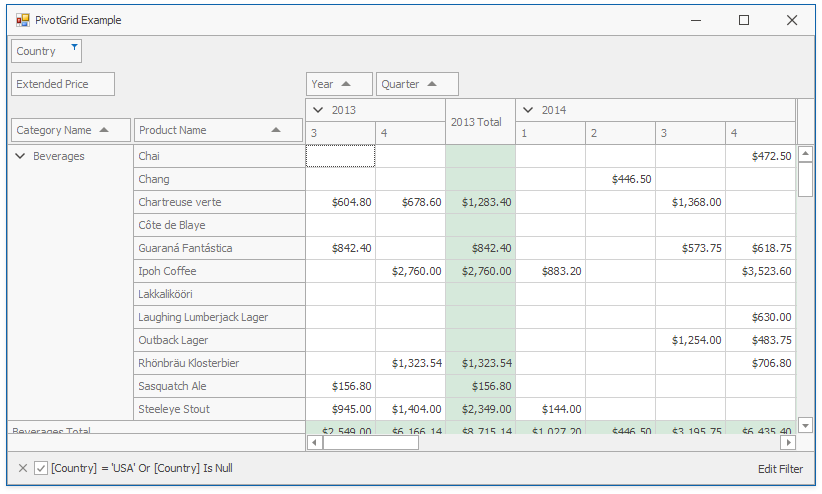Collapse the Beverages category row
Image resolution: width=822 pixels, height=494 pixels.
point(20,156)
